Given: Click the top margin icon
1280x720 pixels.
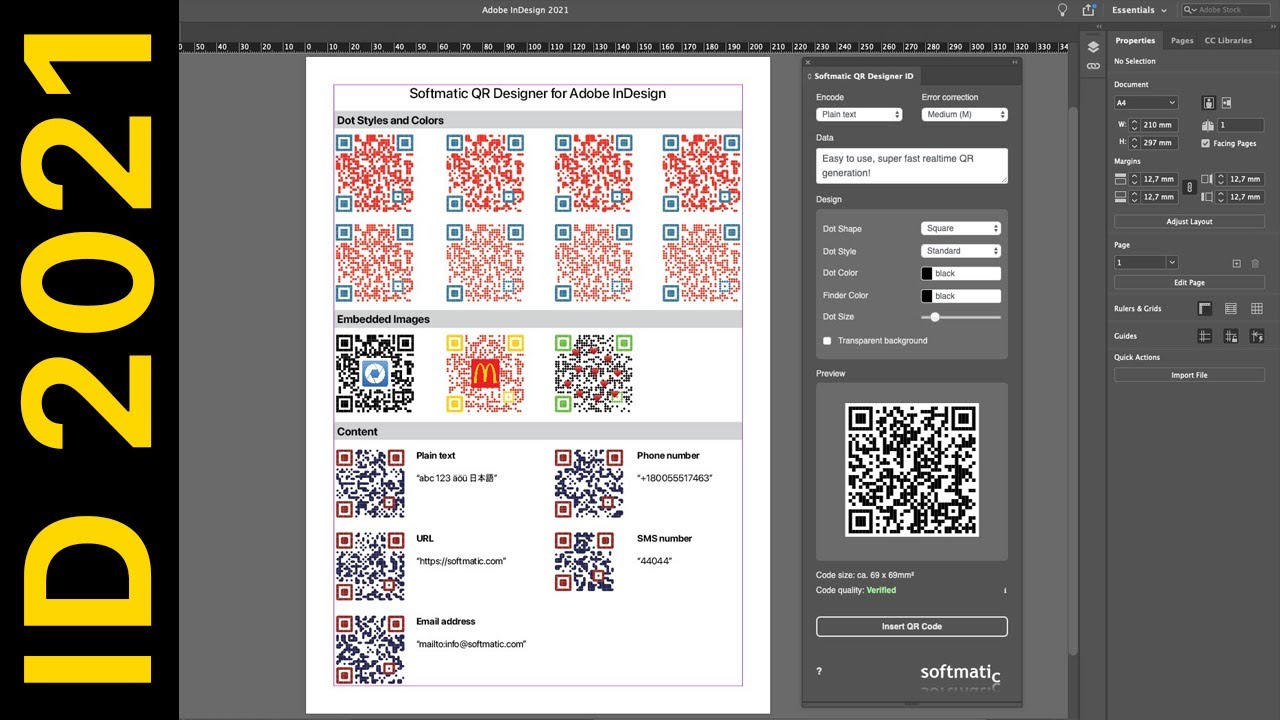Looking at the screenshot, I should (1121, 179).
